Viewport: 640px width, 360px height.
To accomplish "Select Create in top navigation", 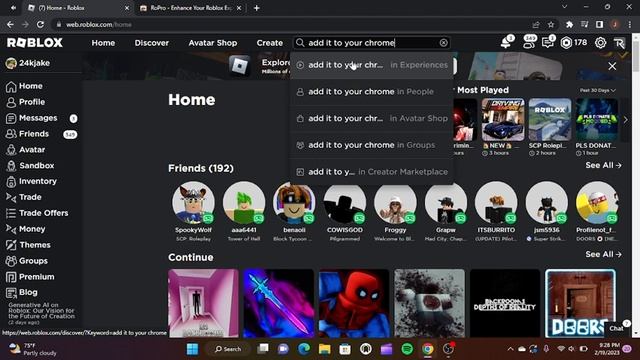I will (x=269, y=43).
